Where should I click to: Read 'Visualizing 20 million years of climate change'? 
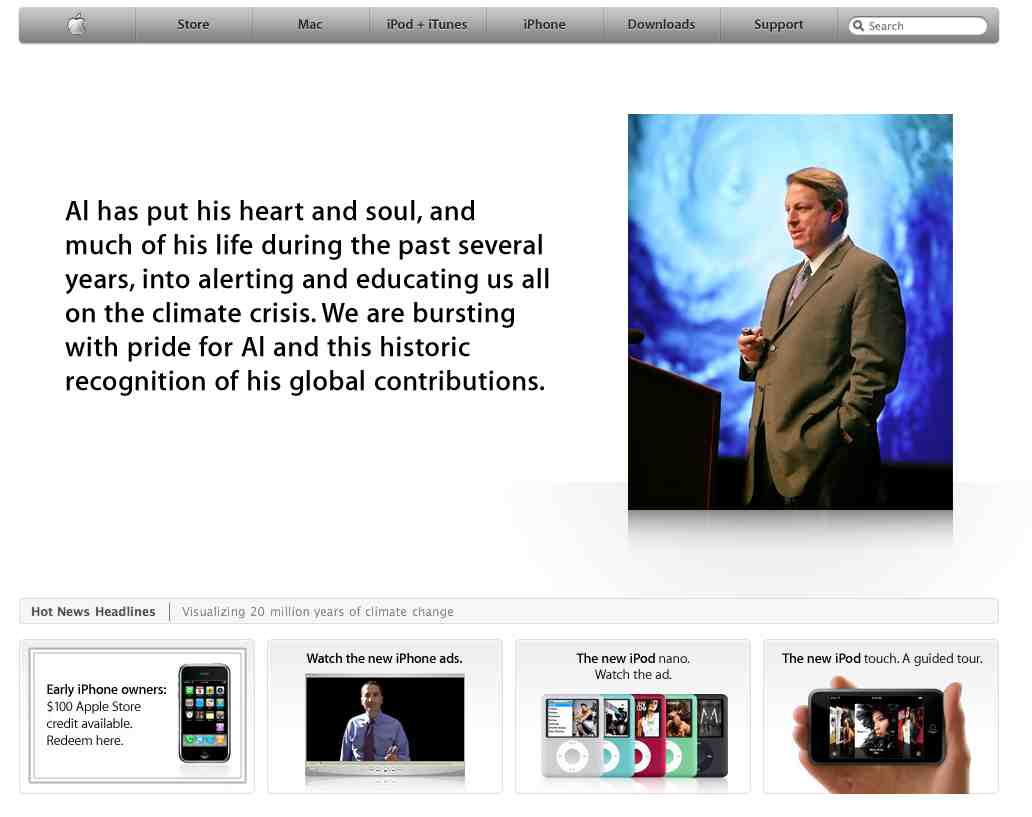click(318, 612)
